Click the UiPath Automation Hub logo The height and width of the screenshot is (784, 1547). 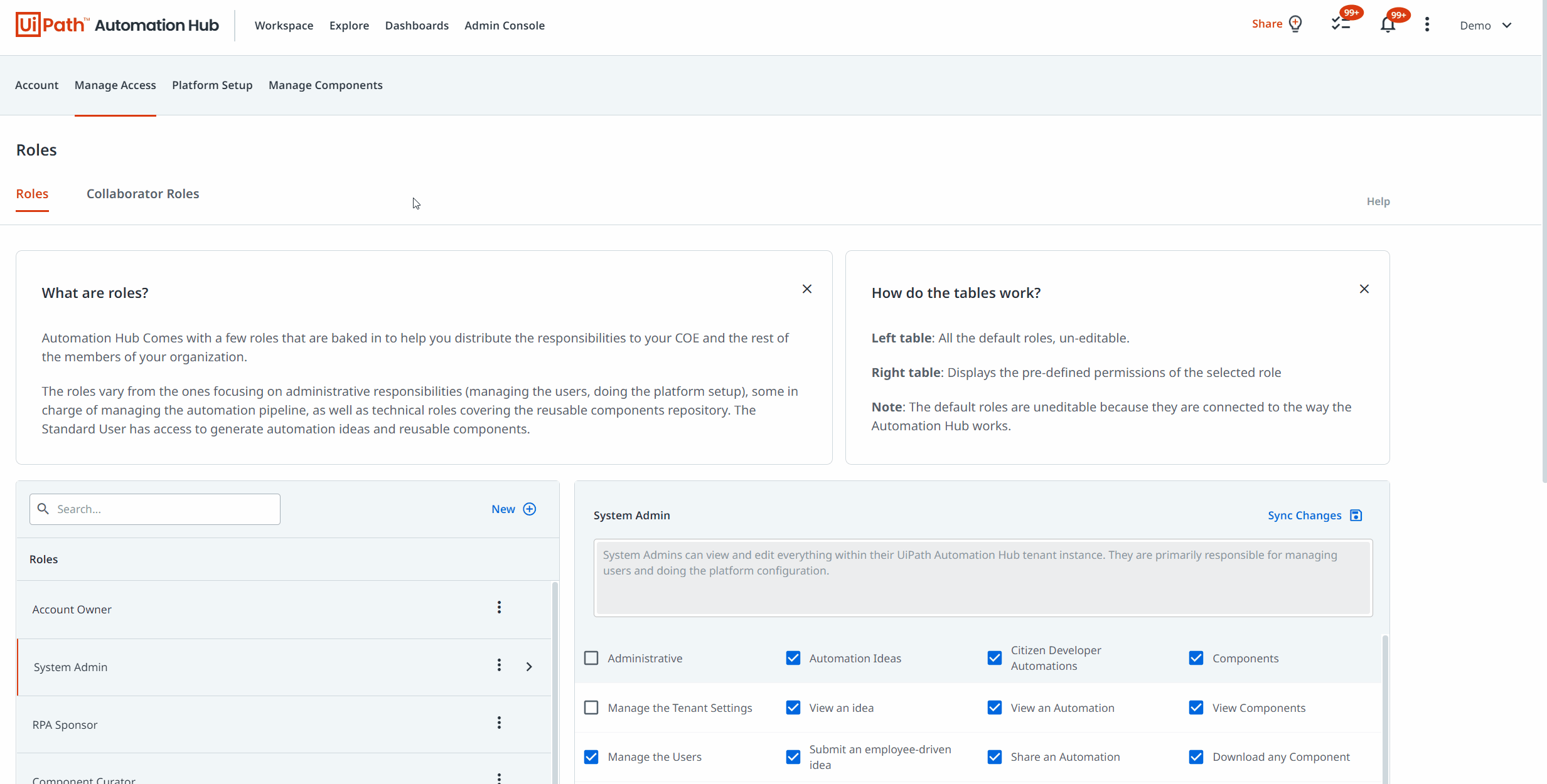pos(117,25)
